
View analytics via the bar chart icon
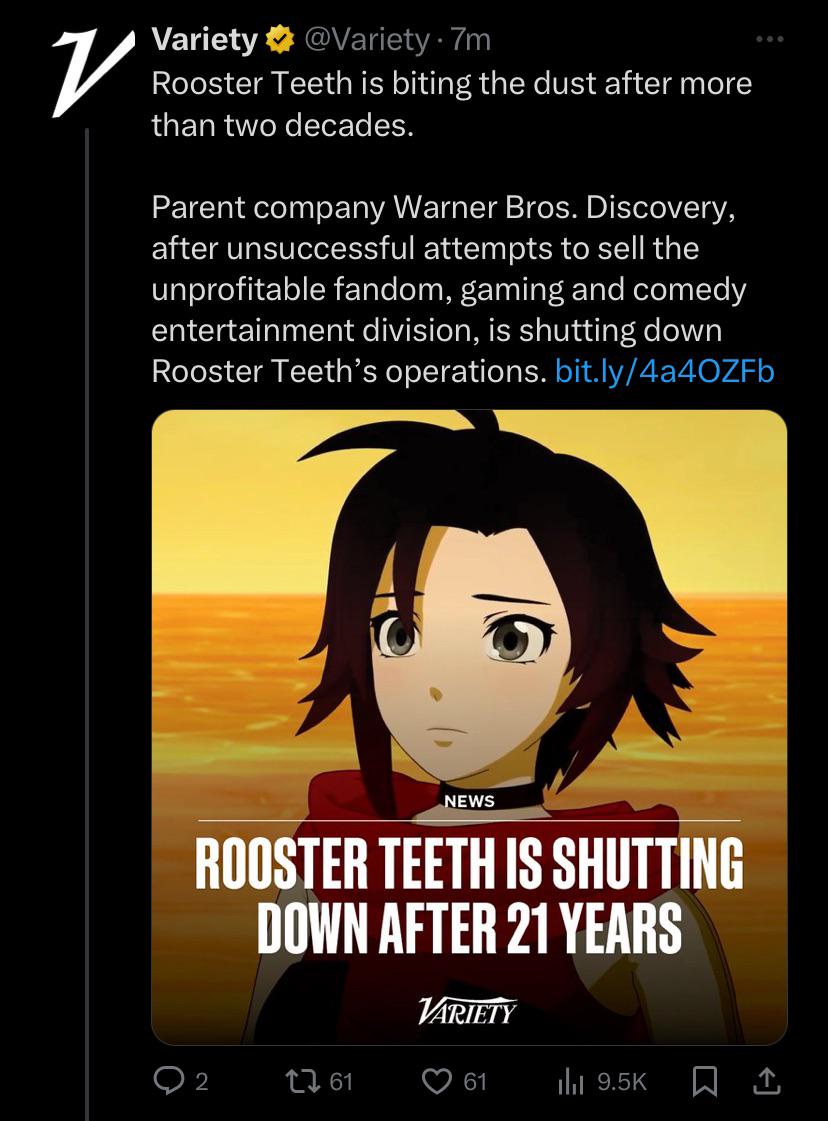[x=571, y=1082]
